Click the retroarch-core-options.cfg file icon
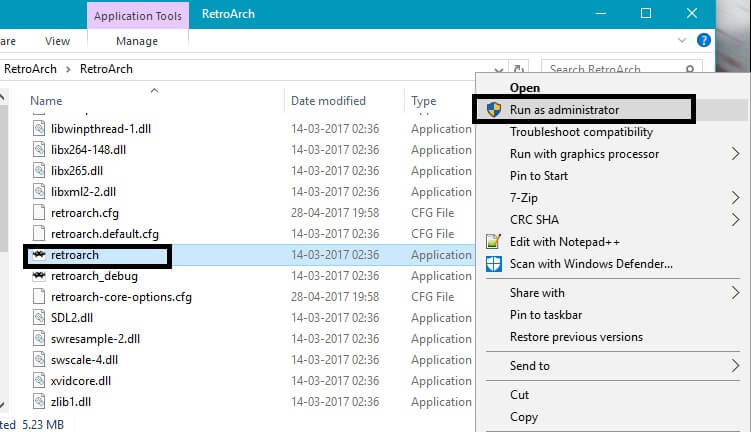 (x=39, y=296)
